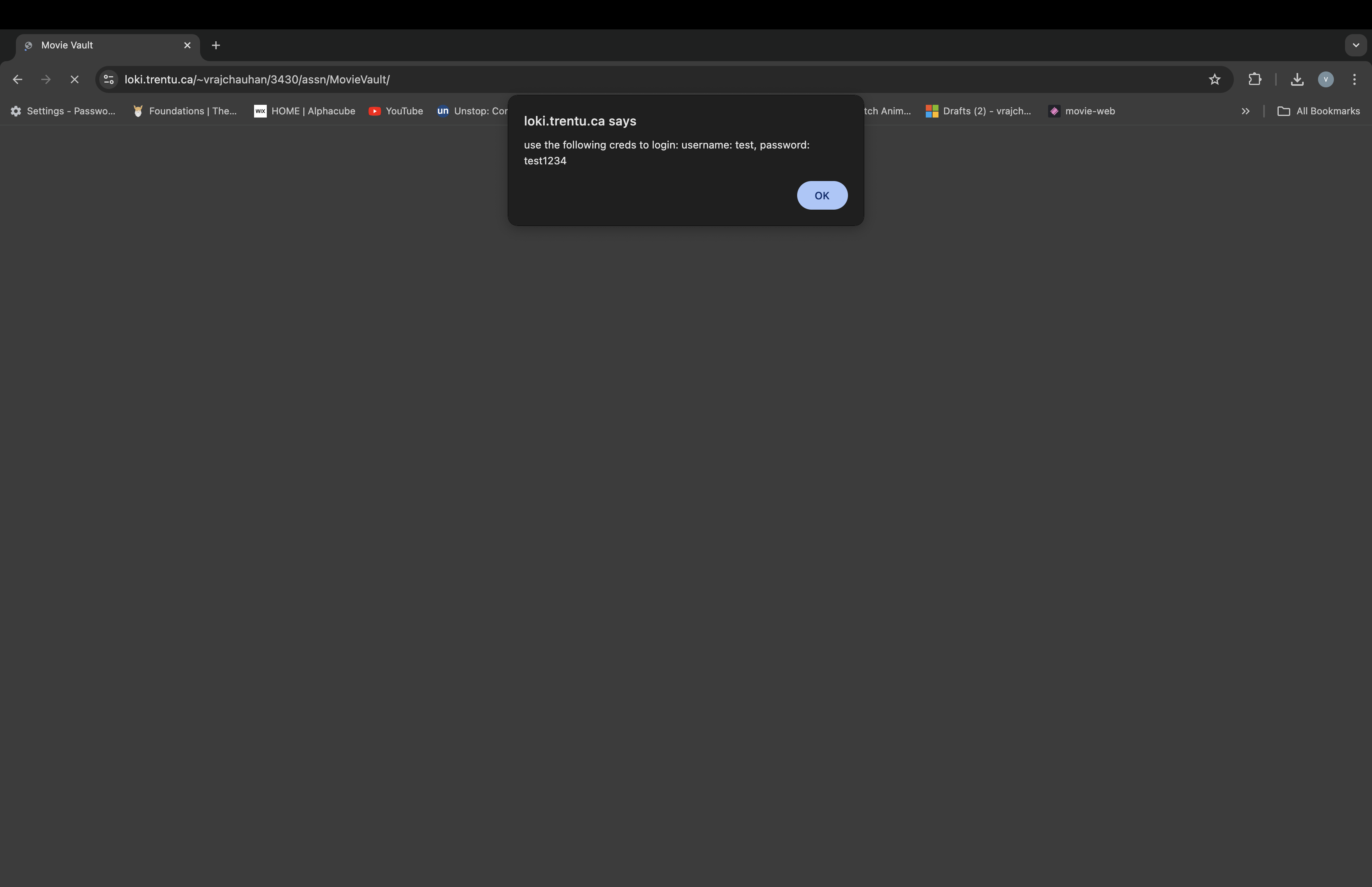Bookmark this page with star icon
The width and height of the screenshot is (1372, 887).
click(1214, 79)
